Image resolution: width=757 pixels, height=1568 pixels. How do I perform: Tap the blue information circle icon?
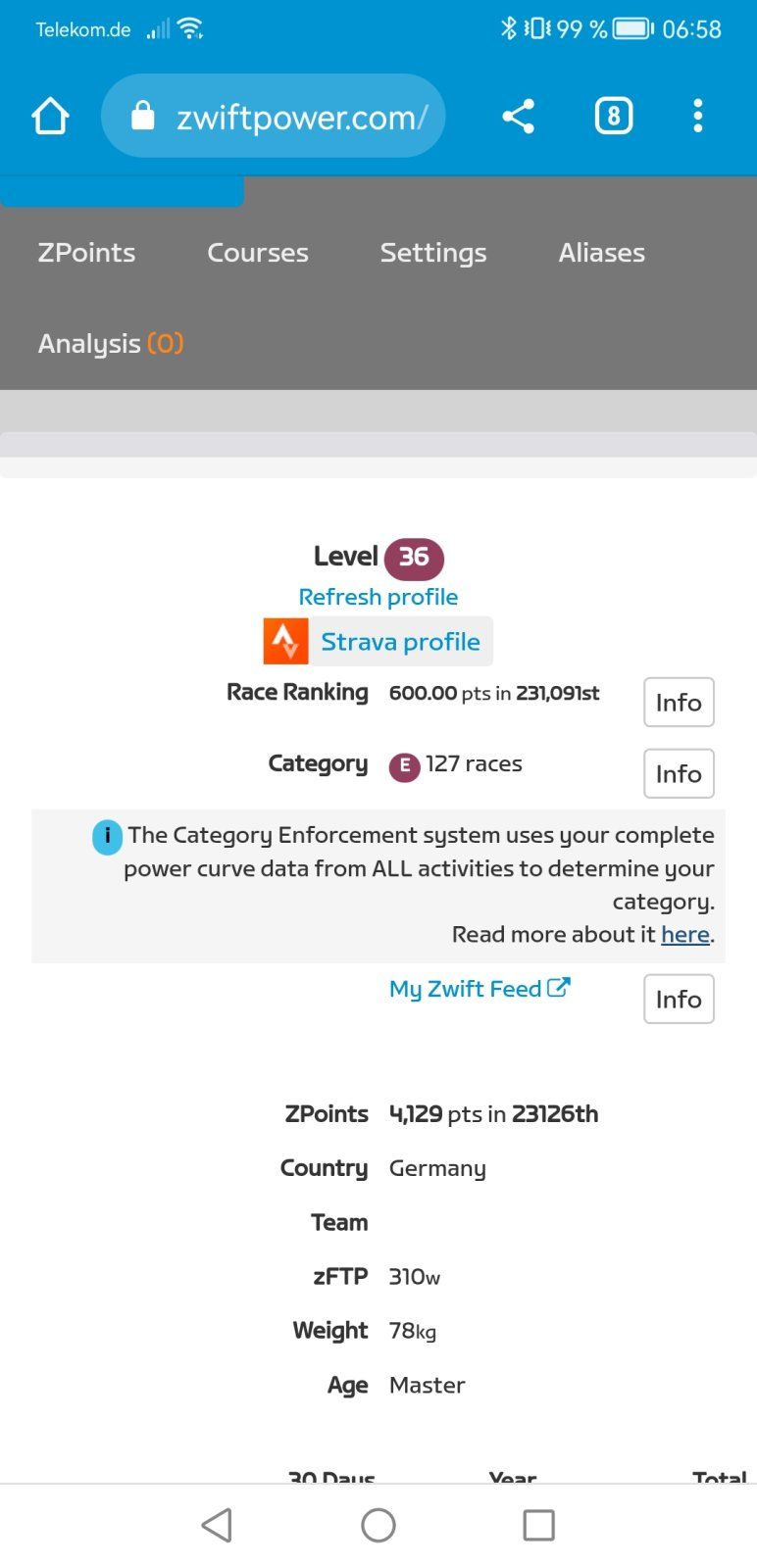click(107, 837)
